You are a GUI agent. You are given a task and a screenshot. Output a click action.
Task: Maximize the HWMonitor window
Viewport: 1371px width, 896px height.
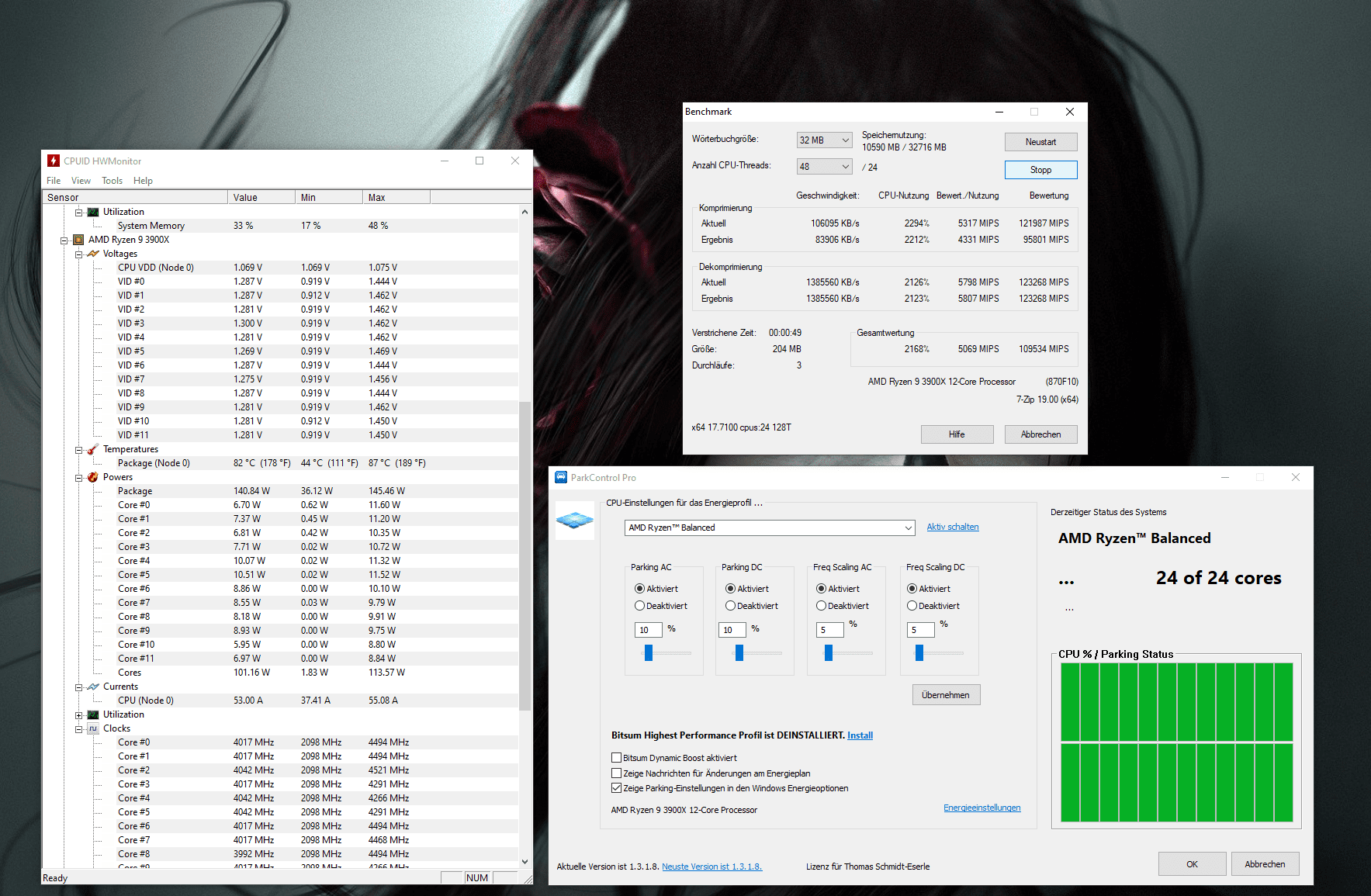point(480,161)
